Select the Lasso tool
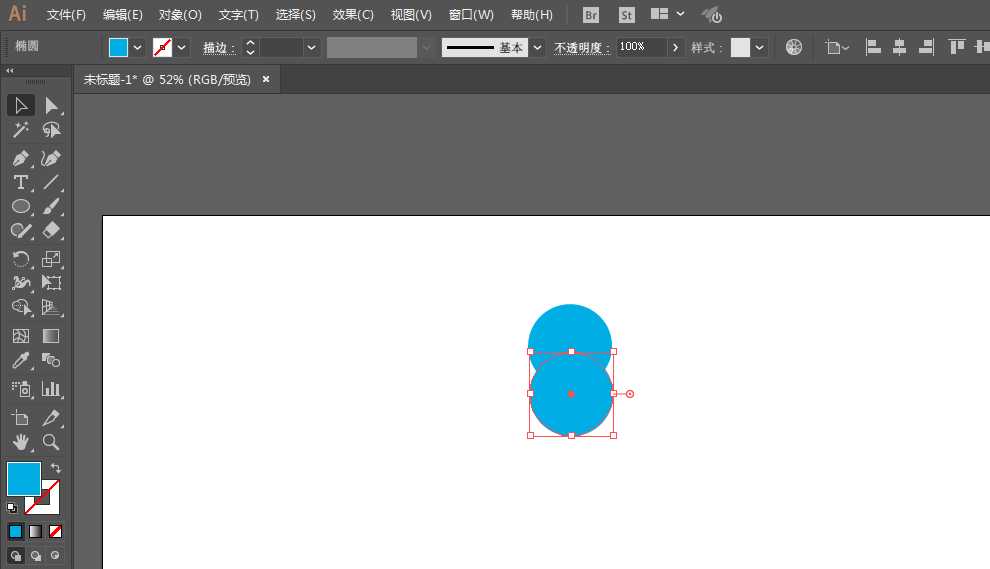Image resolution: width=990 pixels, height=569 pixels. pos(51,130)
